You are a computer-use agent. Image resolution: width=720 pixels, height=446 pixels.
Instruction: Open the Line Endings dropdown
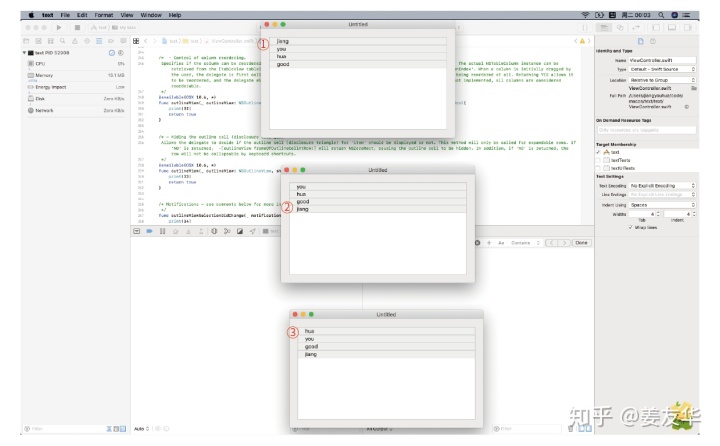click(x=662, y=195)
